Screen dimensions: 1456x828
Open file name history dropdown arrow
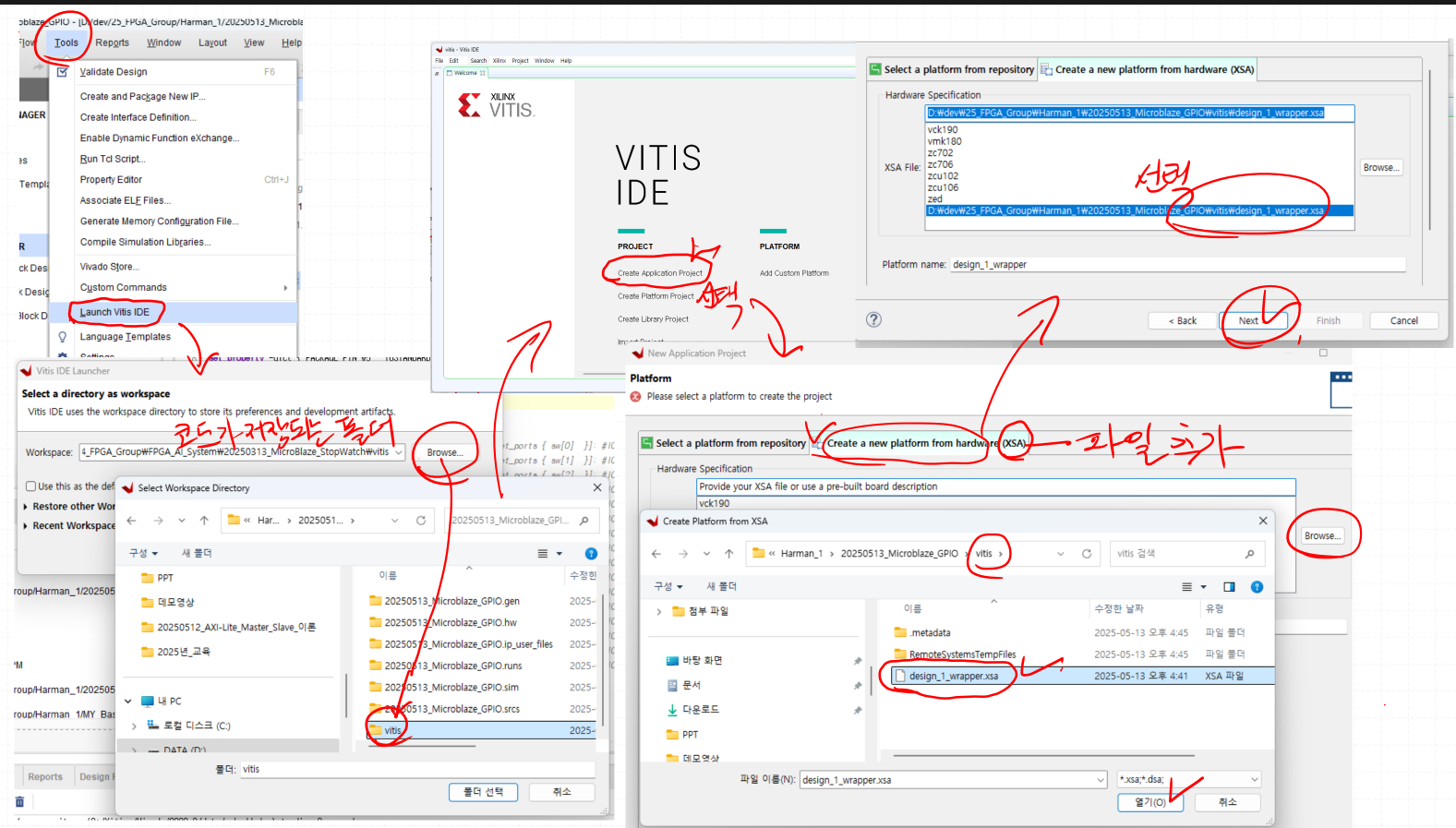1101,780
